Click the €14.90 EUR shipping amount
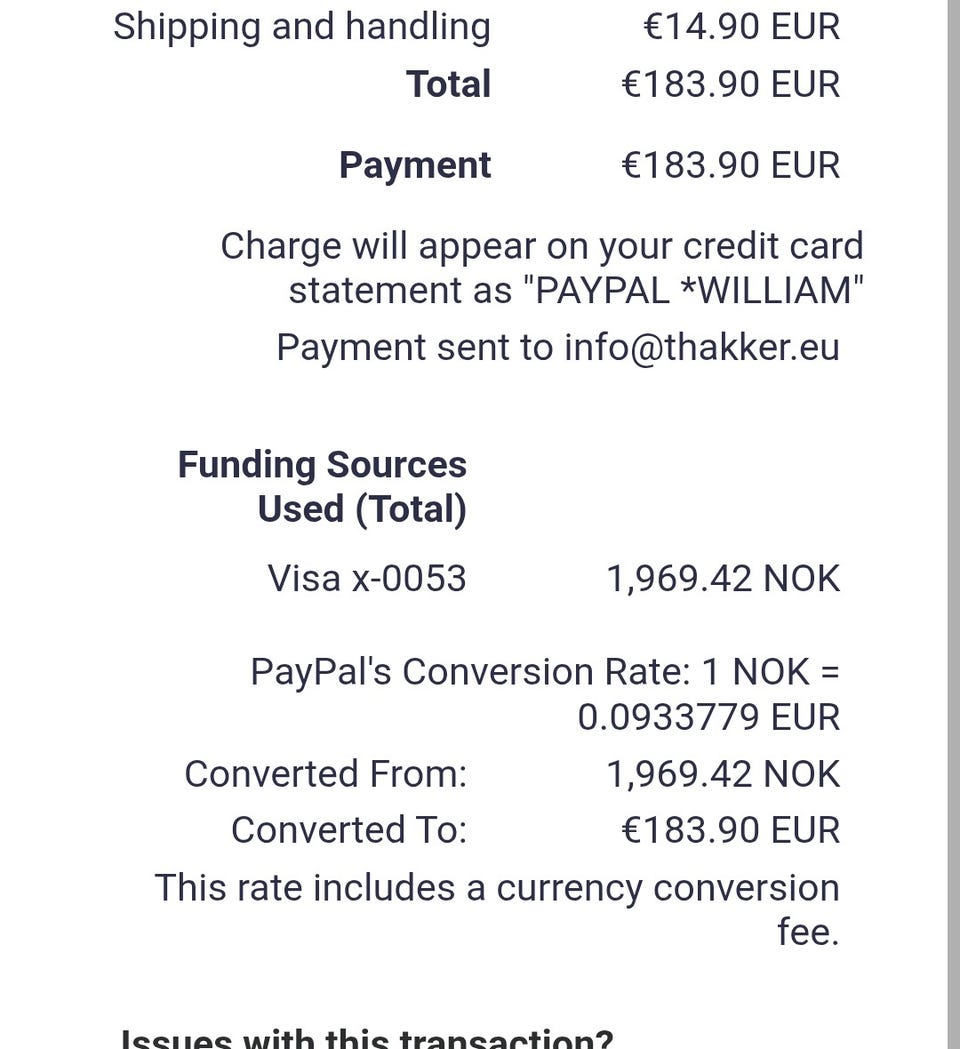Image resolution: width=960 pixels, height=1049 pixels. click(x=740, y=26)
